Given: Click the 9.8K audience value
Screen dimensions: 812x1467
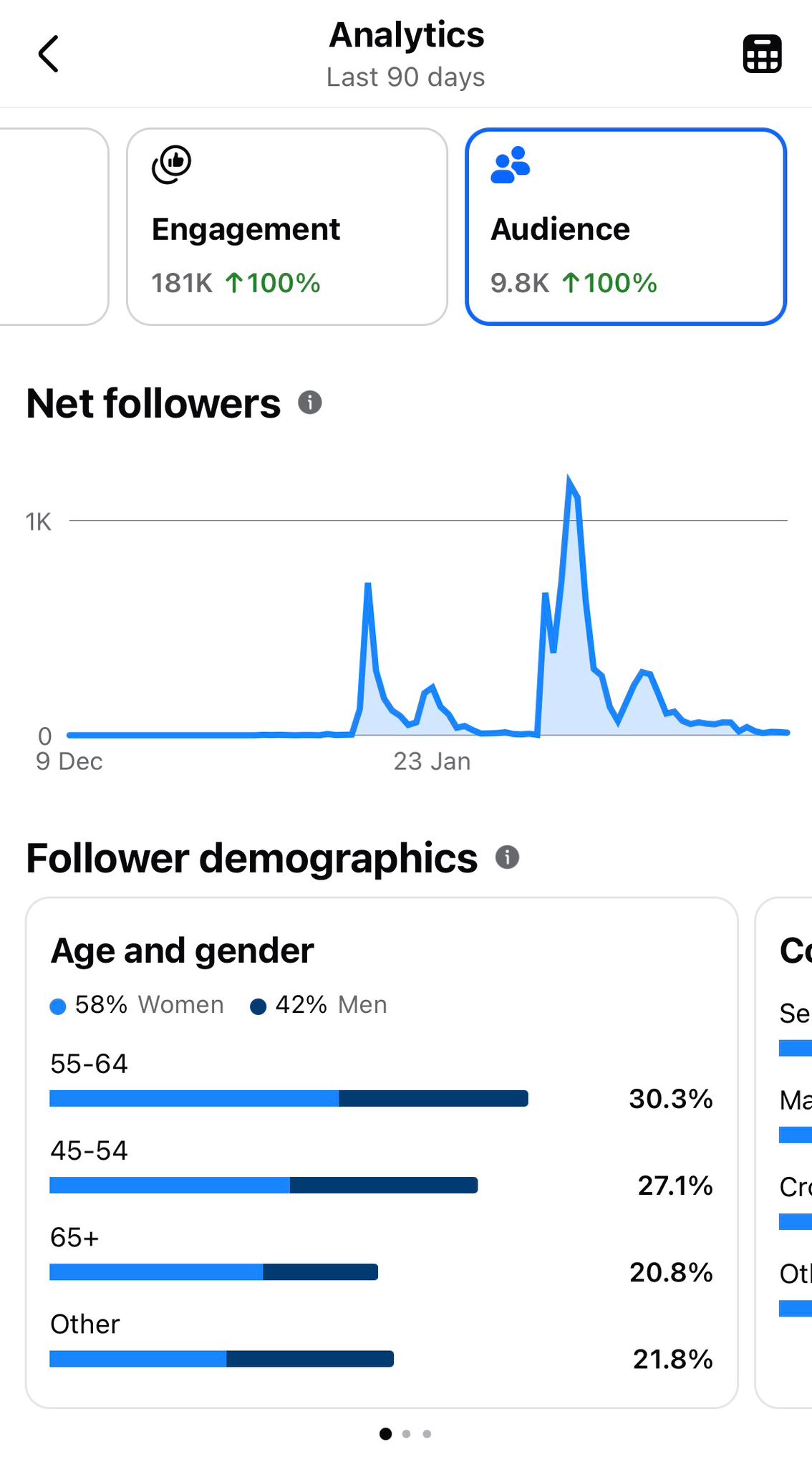Looking at the screenshot, I should 519,283.
